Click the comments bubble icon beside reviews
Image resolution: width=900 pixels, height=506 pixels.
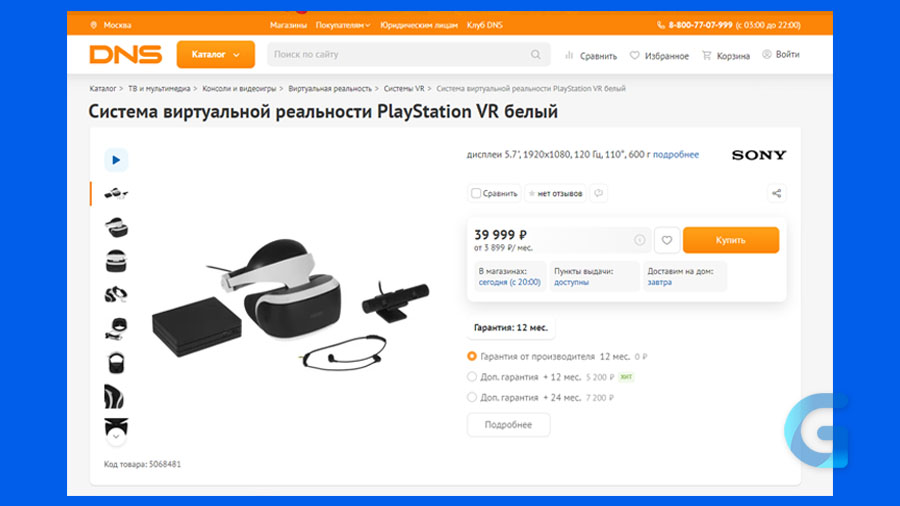(x=598, y=193)
